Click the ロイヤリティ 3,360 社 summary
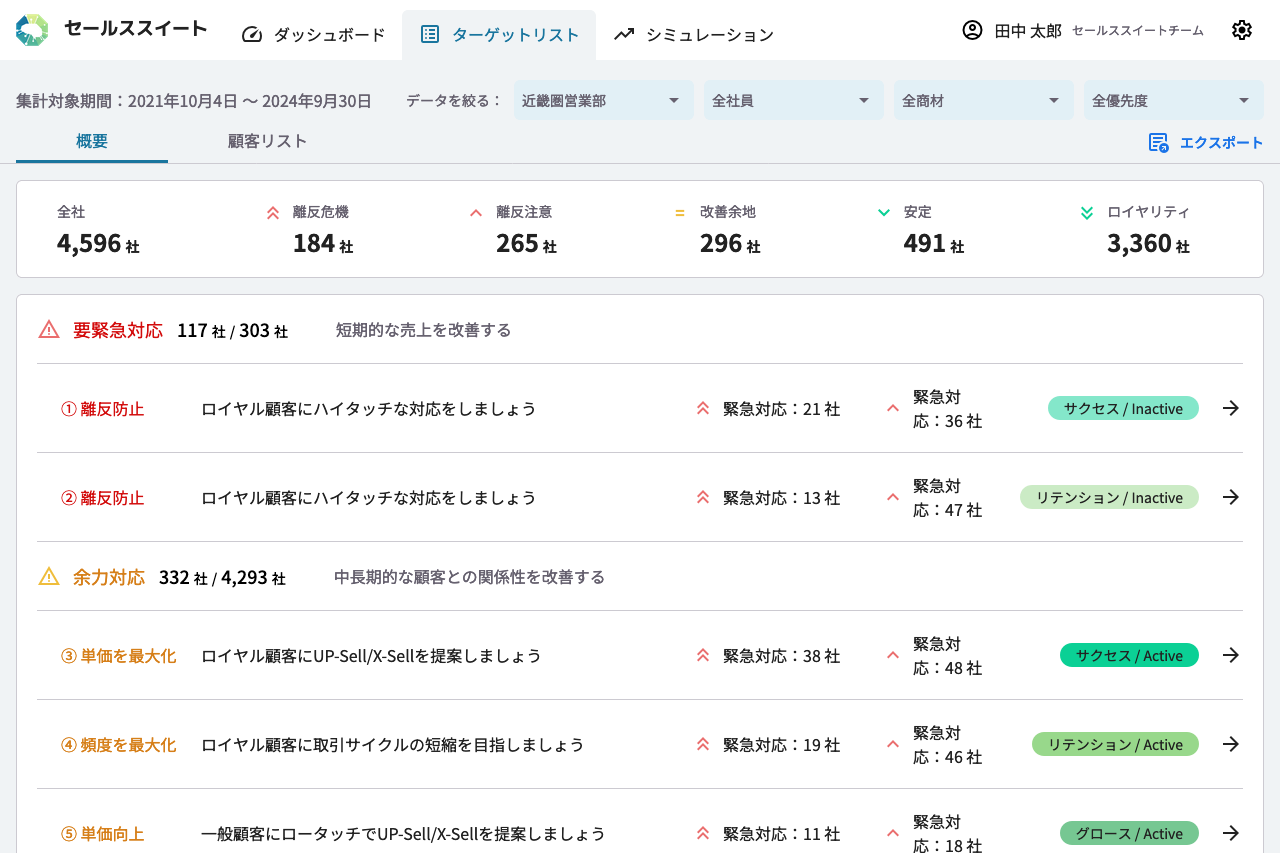Viewport: 1280px width, 853px height. [1135, 230]
